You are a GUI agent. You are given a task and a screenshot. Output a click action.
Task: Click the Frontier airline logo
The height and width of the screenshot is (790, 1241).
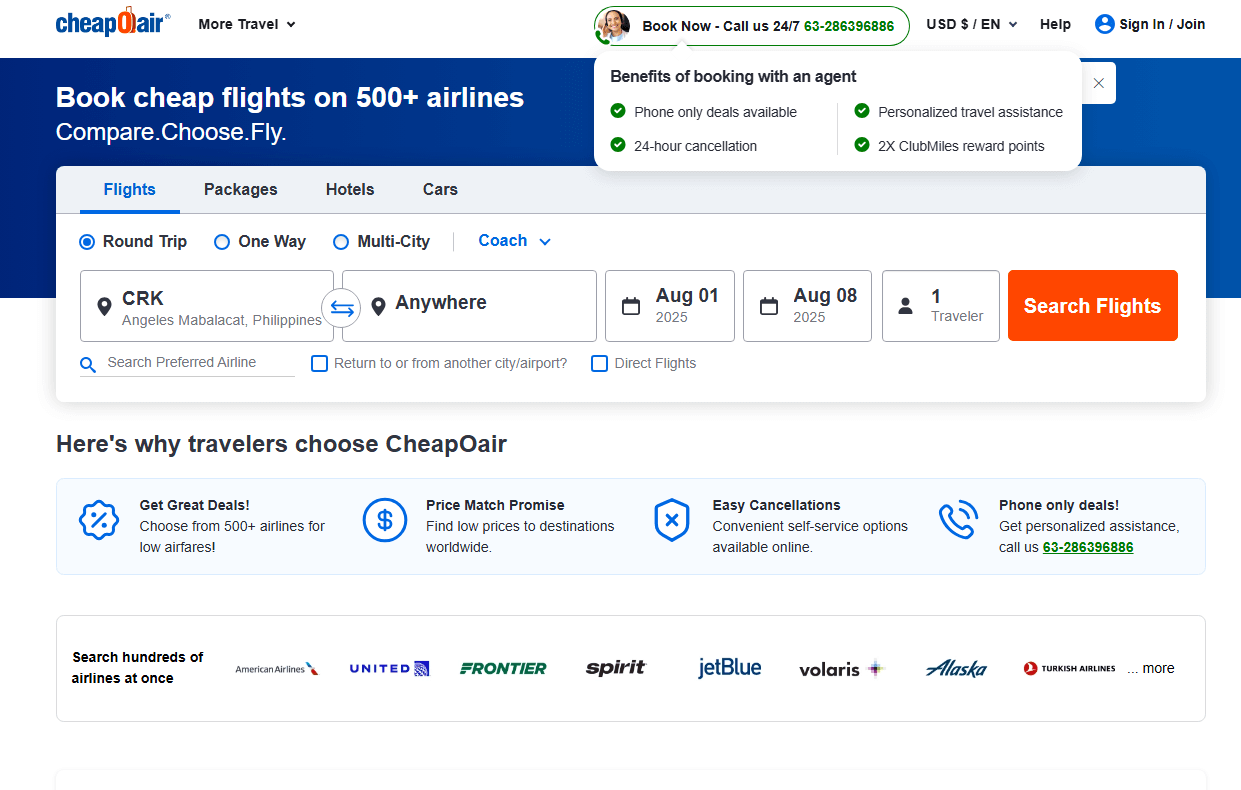tap(503, 668)
